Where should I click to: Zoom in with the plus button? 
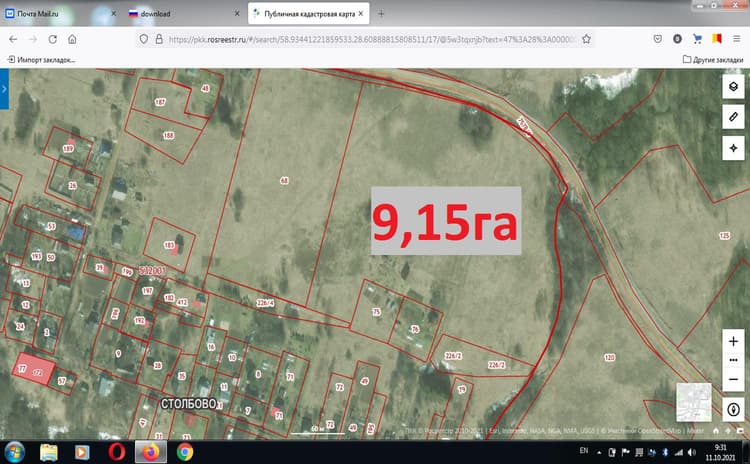click(x=733, y=341)
